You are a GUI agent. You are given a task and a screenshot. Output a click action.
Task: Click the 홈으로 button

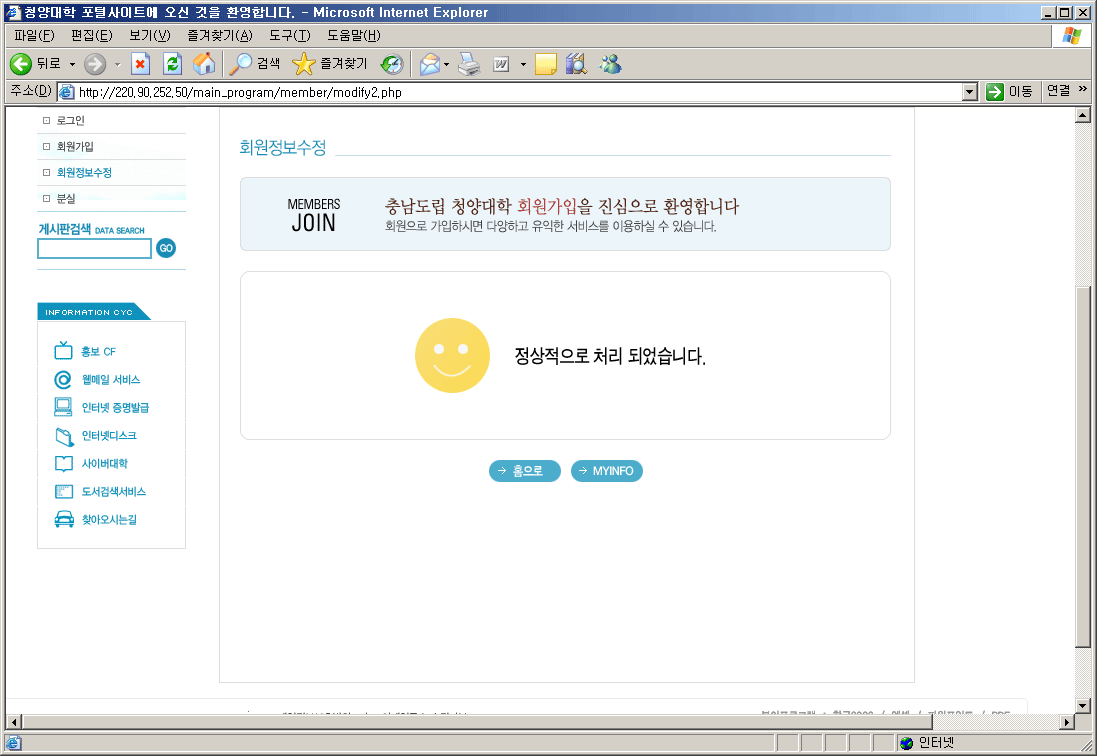525,471
